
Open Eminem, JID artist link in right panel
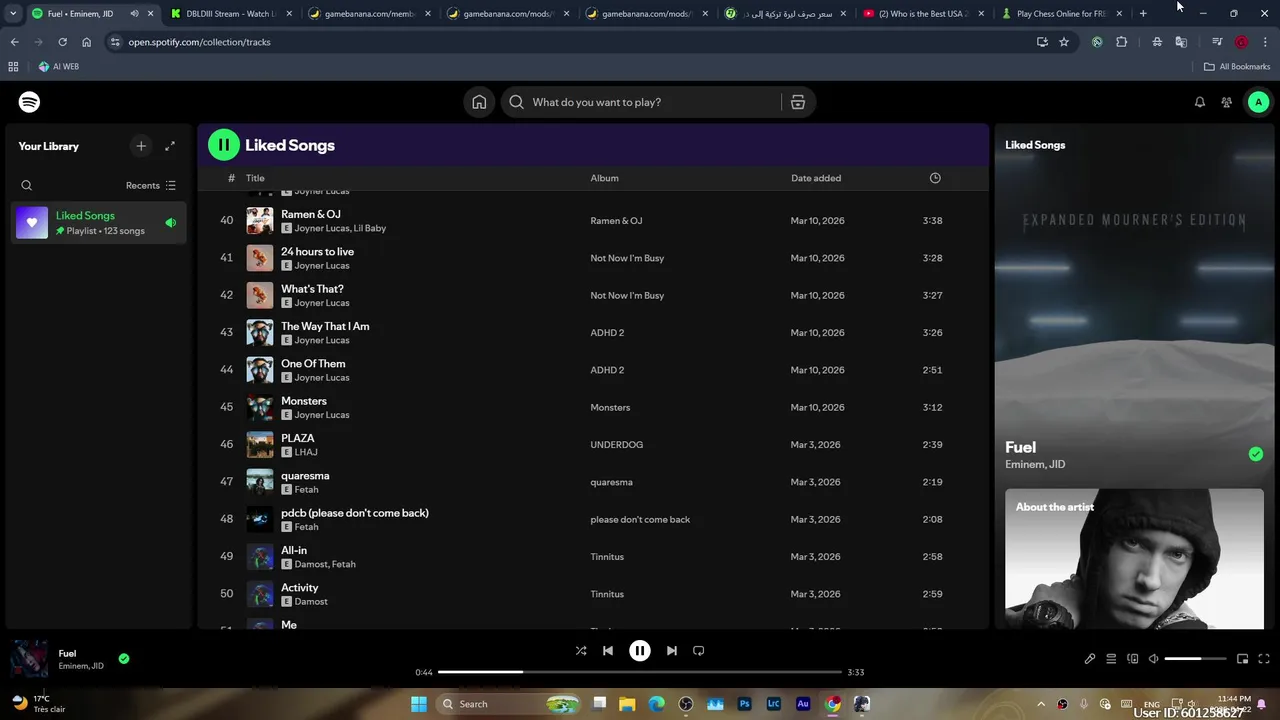pyautogui.click(x=1035, y=464)
